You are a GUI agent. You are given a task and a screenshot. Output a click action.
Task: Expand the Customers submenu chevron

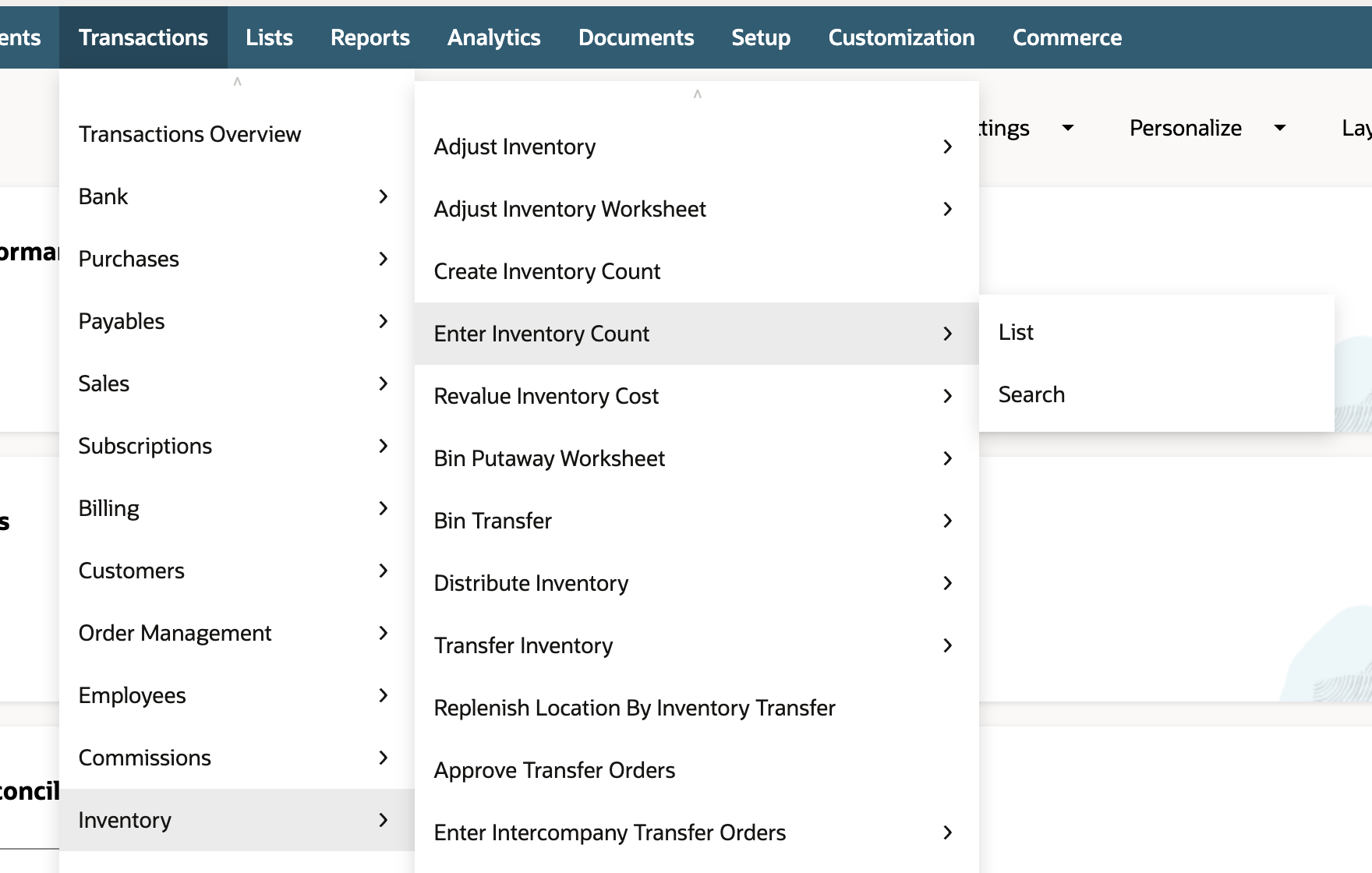(383, 571)
